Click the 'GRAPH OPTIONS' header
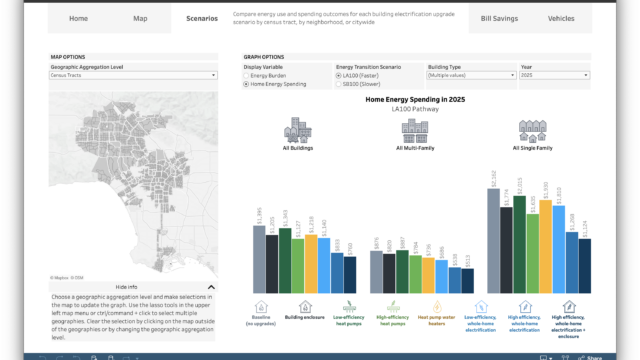 (264, 57)
